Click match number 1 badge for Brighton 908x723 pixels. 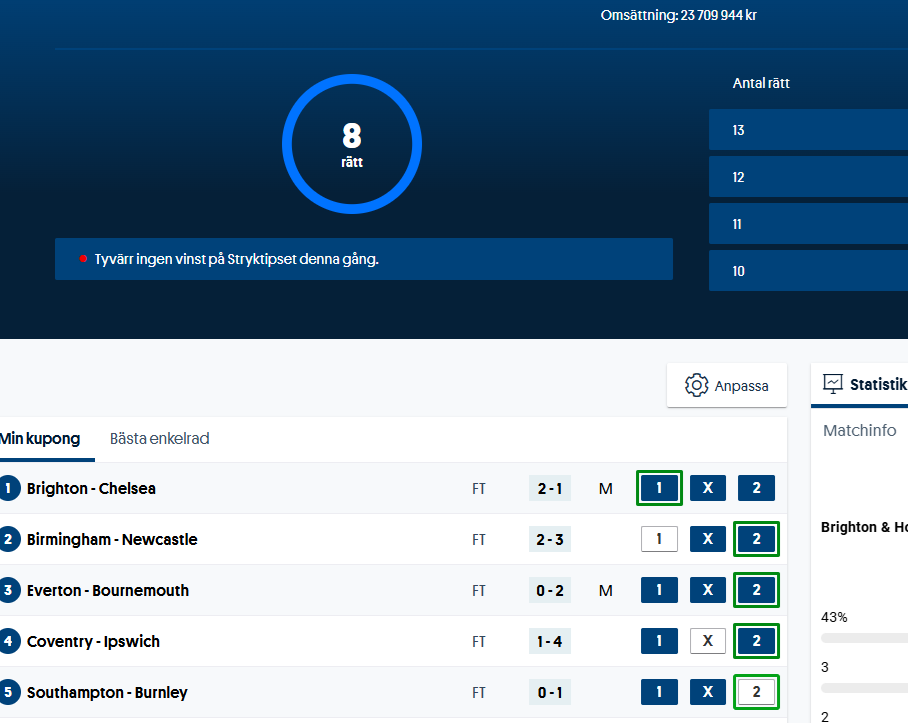tap(9, 488)
